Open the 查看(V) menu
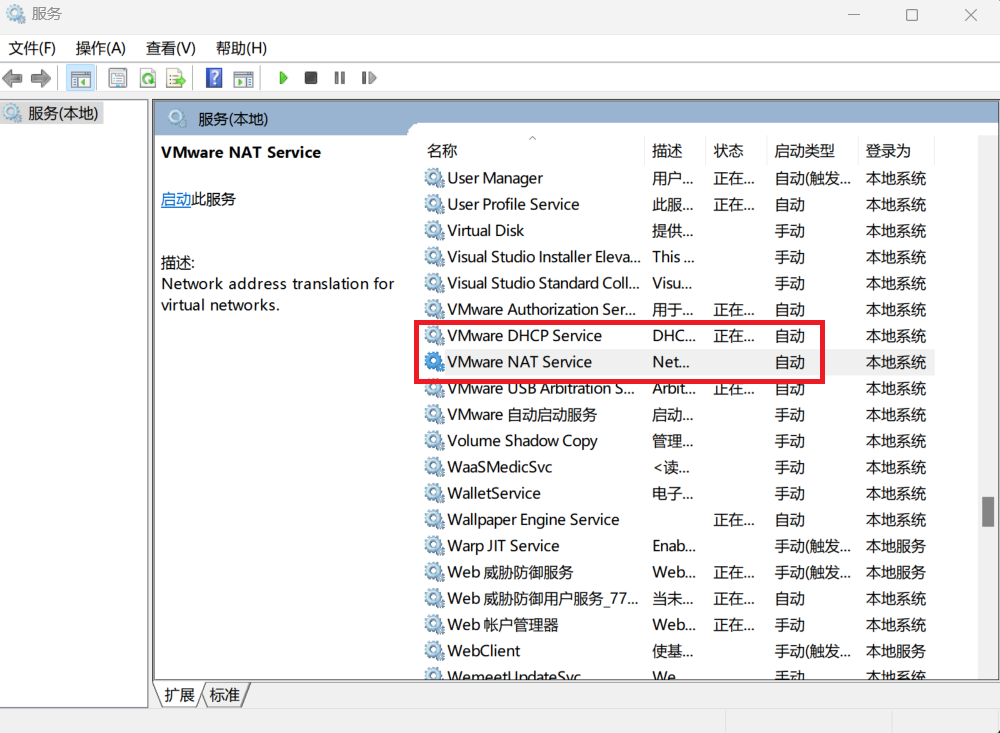Viewport: 1000px width, 733px height. tap(170, 48)
